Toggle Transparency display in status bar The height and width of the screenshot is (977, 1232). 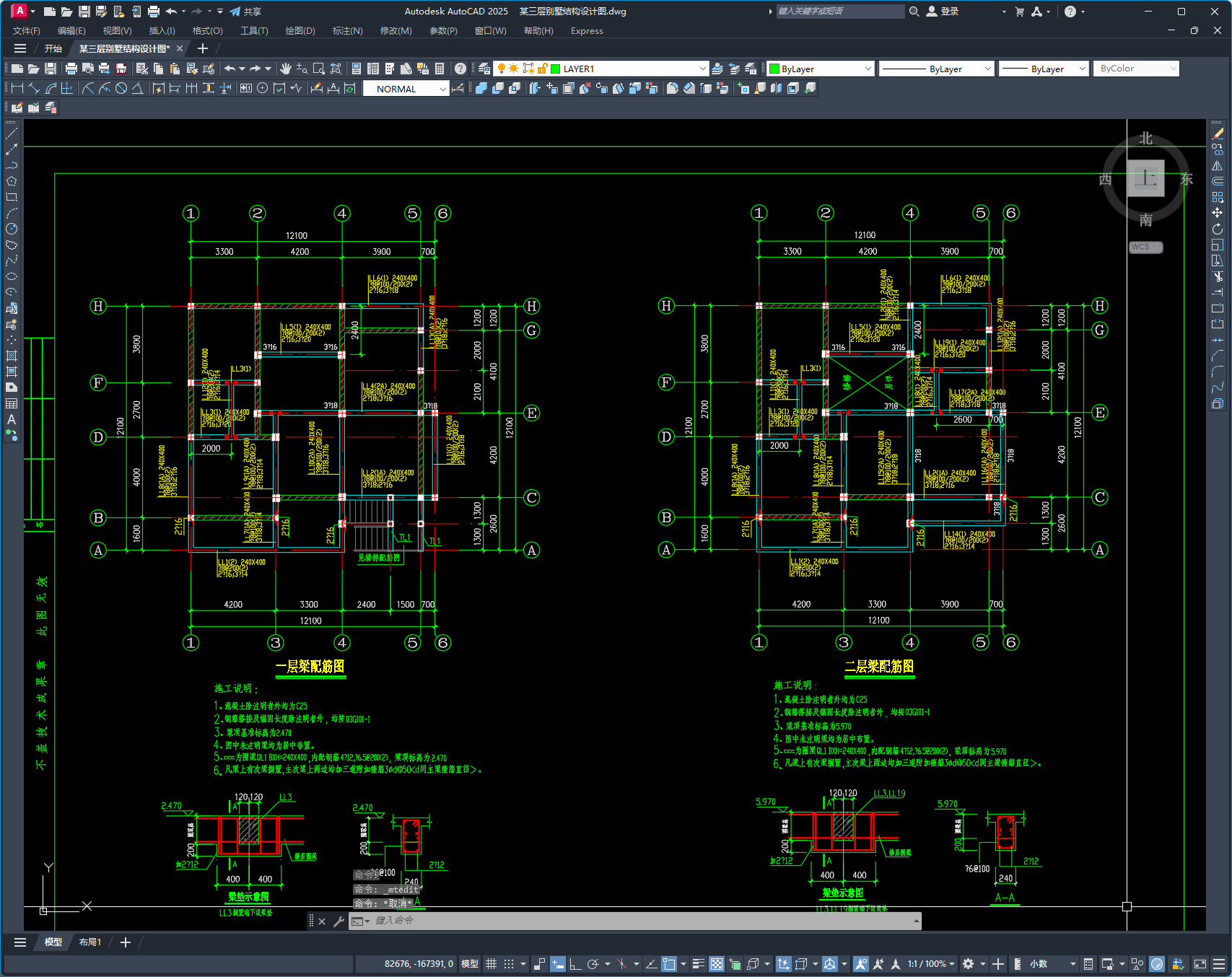pos(716,964)
